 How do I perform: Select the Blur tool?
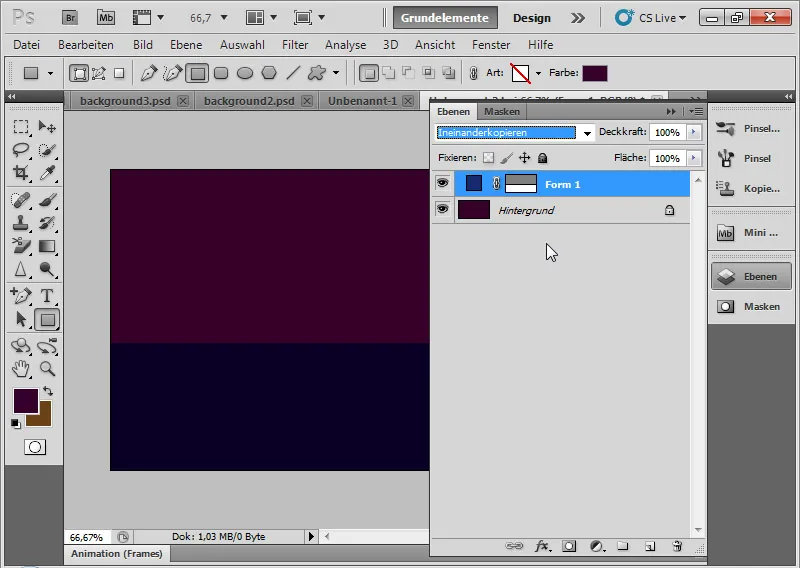coord(21,269)
